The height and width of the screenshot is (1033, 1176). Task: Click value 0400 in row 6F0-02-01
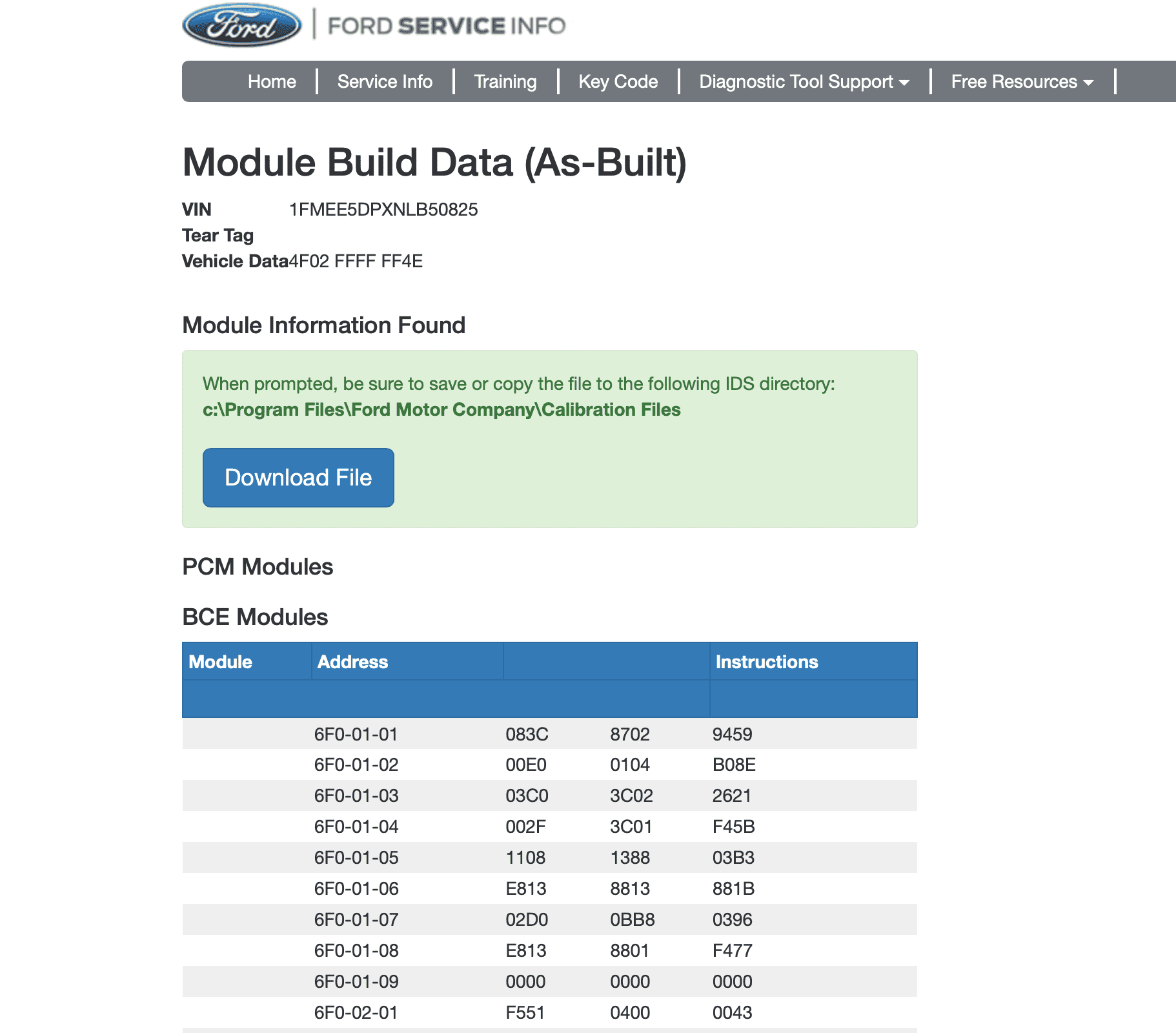click(x=630, y=1013)
